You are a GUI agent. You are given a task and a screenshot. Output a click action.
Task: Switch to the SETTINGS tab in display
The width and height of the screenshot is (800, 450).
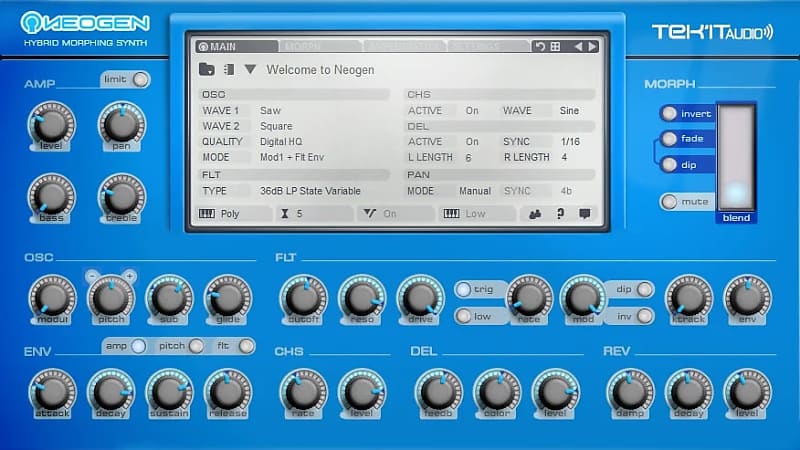[488, 46]
